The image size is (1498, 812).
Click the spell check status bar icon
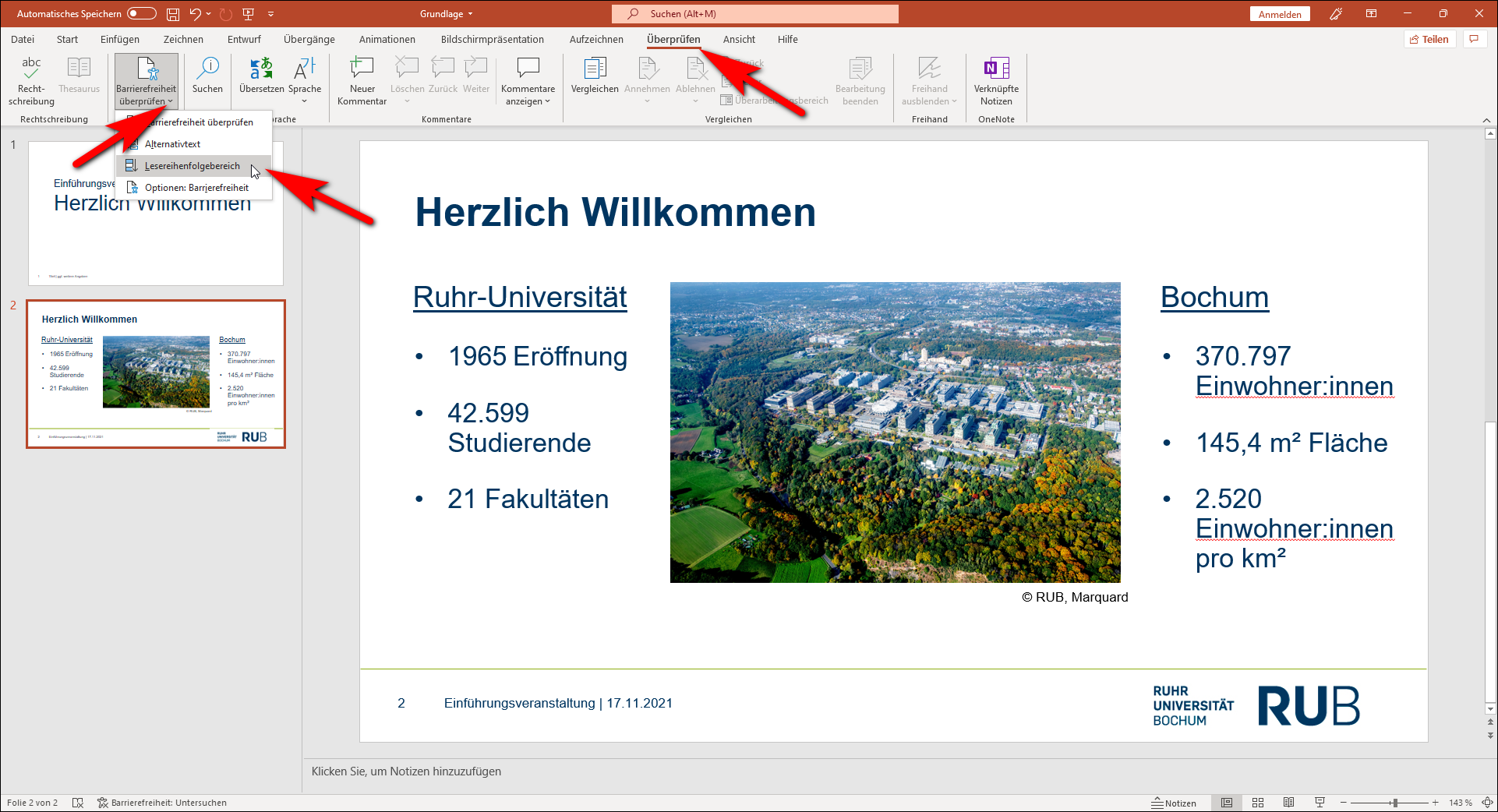(77, 803)
